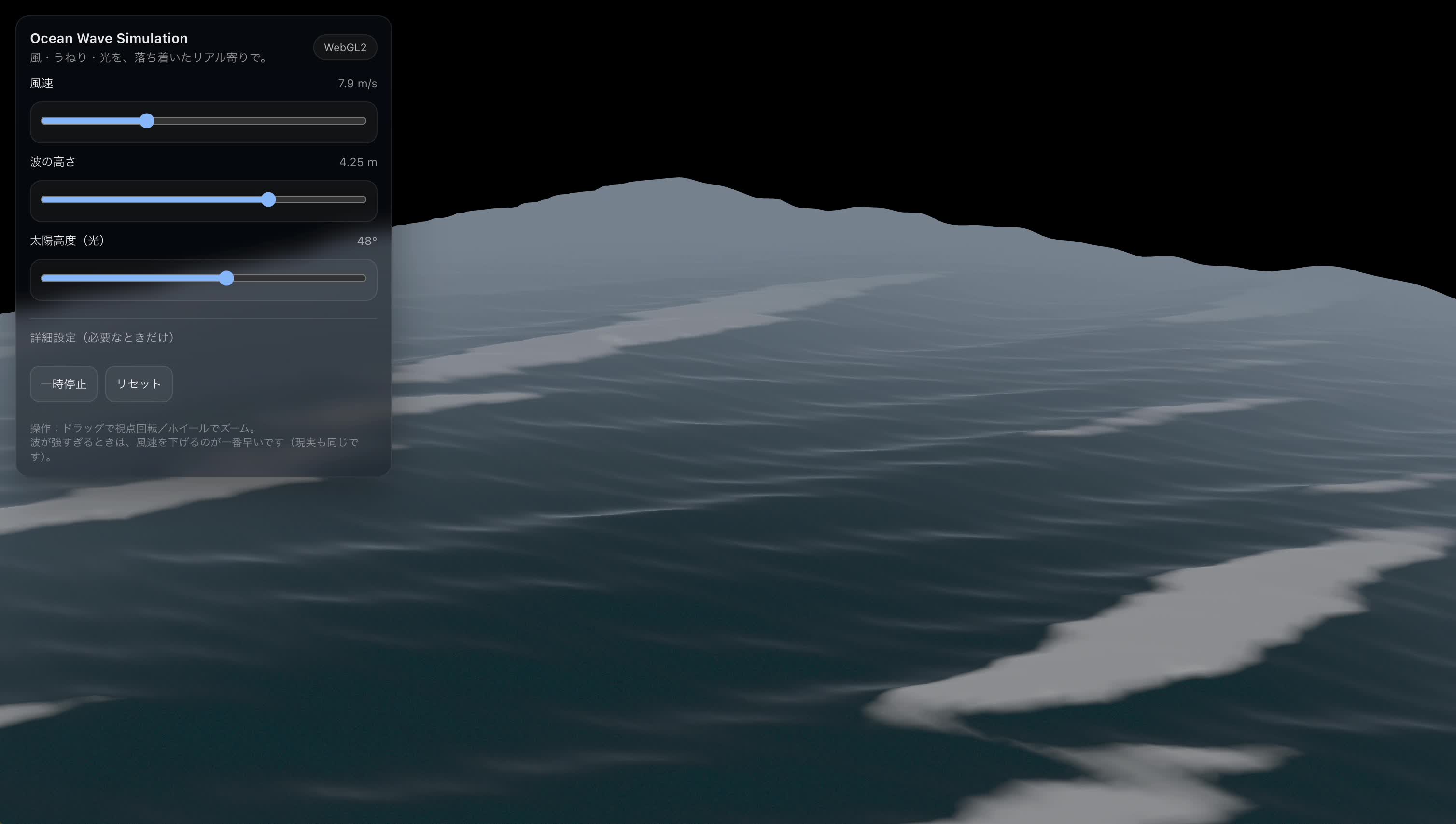Click the 4.25 m wave height value
1456x824 pixels.
(x=358, y=162)
